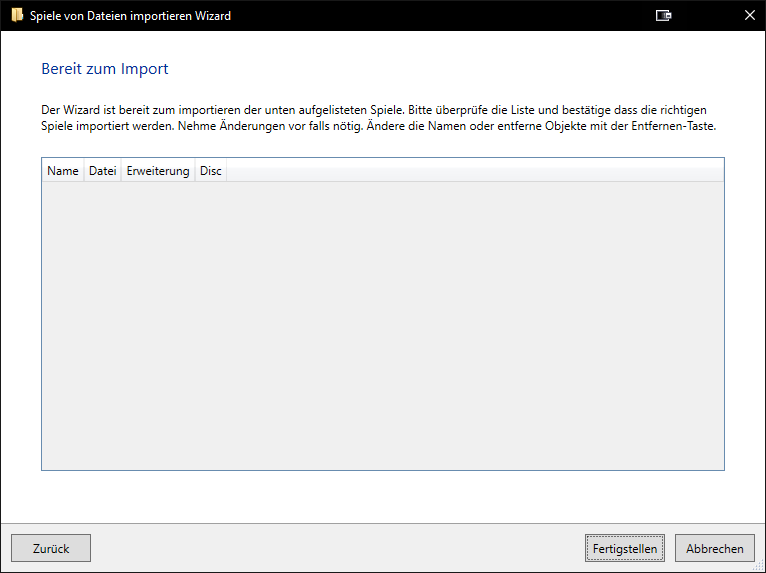Finish the import with Fertigstellen
The image size is (766, 573).
click(x=625, y=548)
